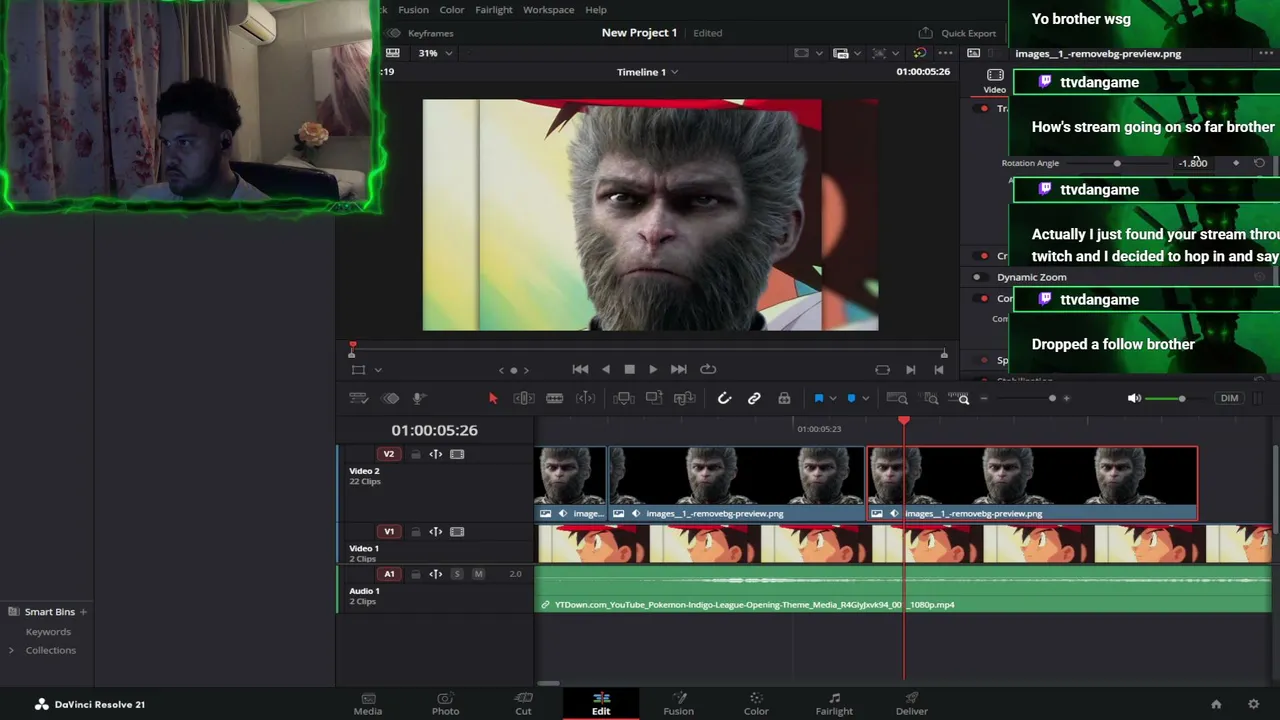Click the Detail Zoom icon
The image size is (1280, 720).
coord(931,398)
